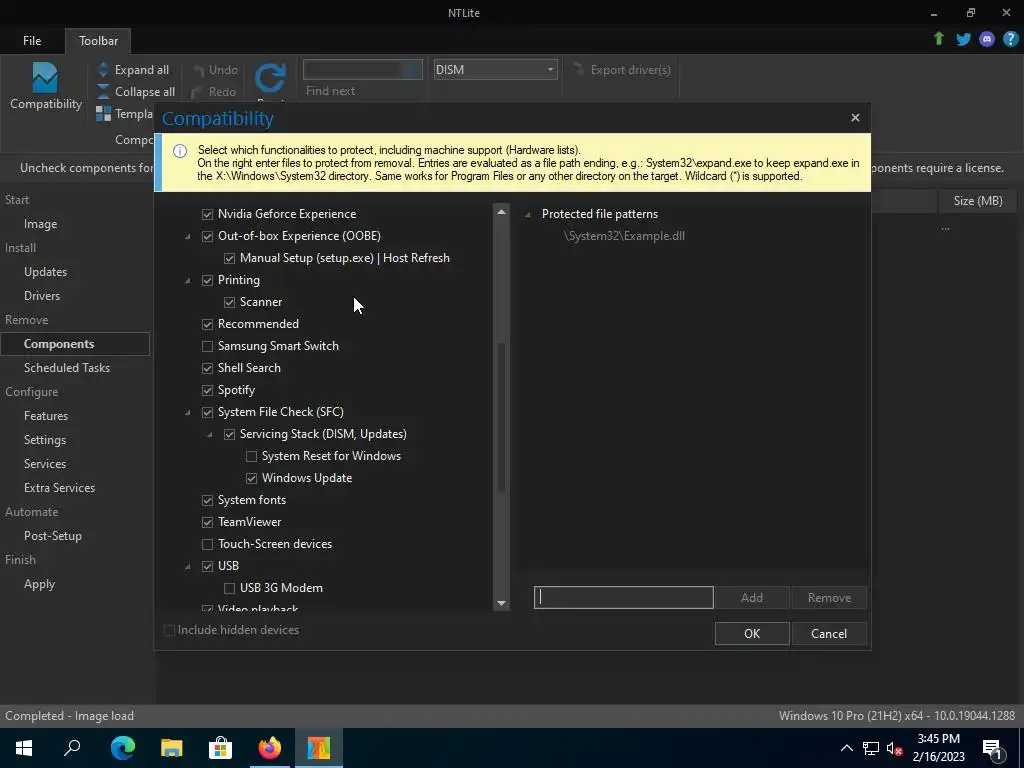The width and height of the screenshot is (1024, 768).
Task: Uncheck the TeamViewer checkbox
Action: [207, 522]
